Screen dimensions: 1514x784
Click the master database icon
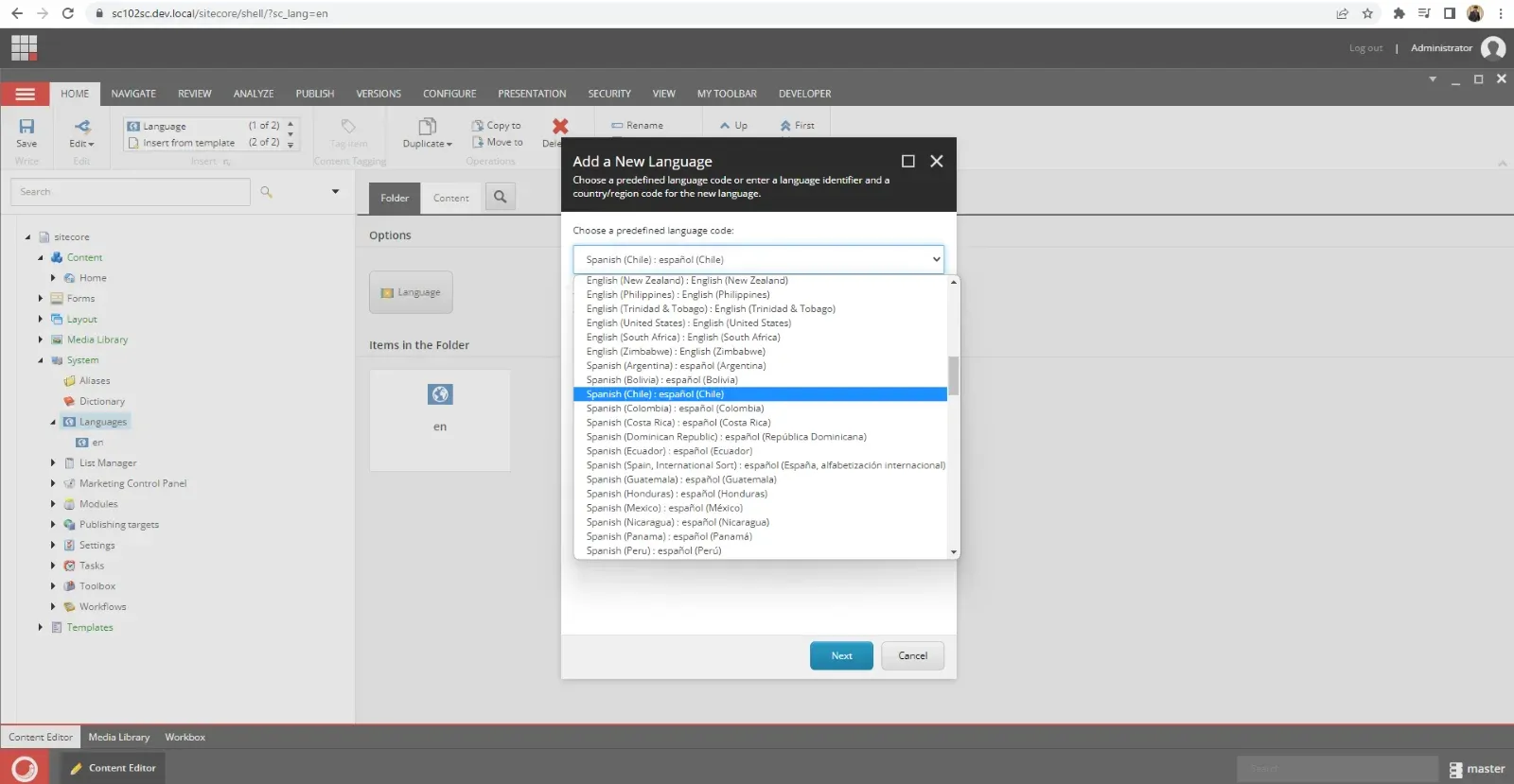pos(1455,769)
